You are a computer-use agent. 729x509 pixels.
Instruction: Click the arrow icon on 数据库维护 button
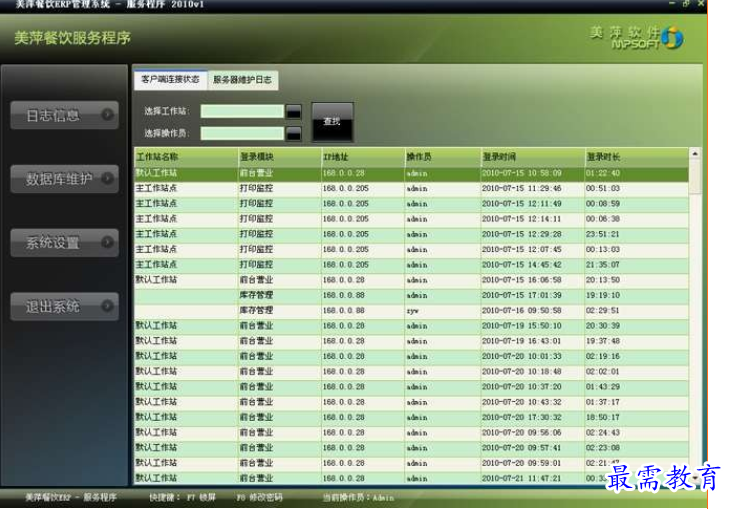click(x=107, y=178)
